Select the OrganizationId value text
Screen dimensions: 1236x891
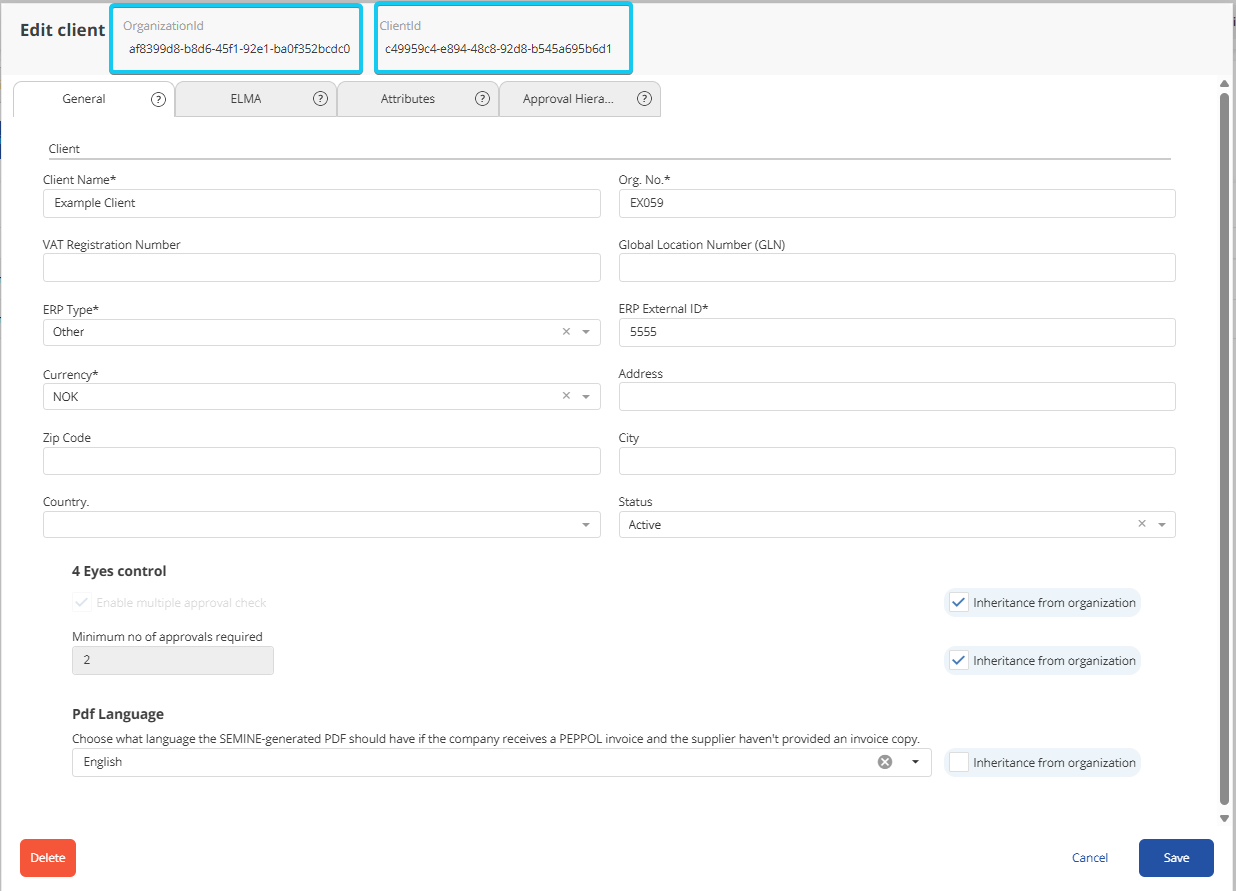point(239,48)
